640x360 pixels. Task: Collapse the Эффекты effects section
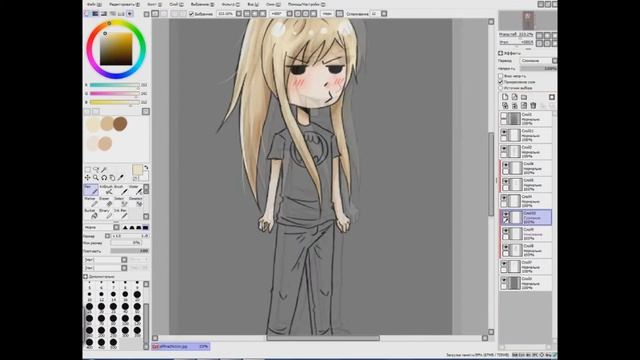[x=500, y=53]
